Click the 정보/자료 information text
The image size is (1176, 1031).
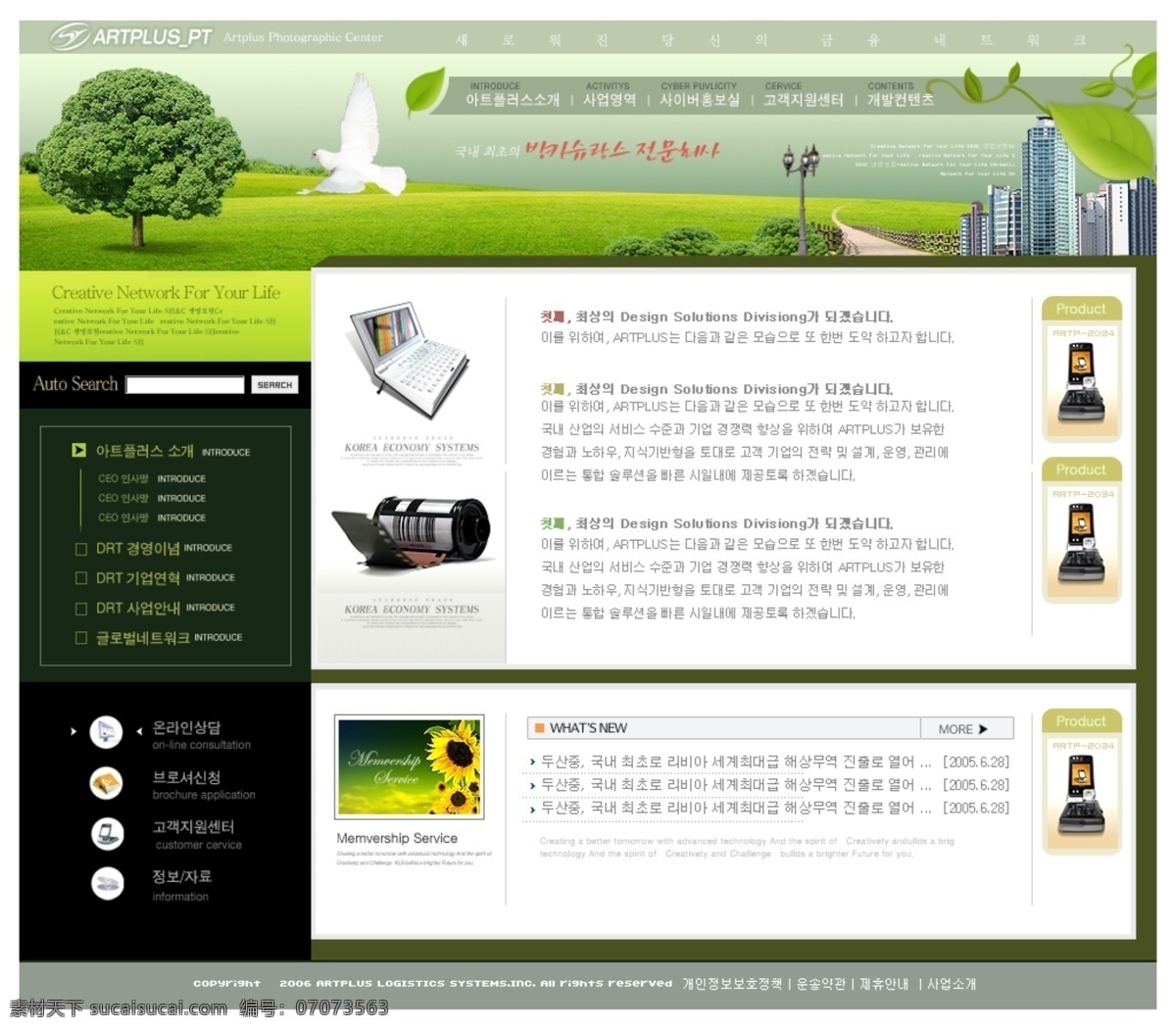(181, 885)
